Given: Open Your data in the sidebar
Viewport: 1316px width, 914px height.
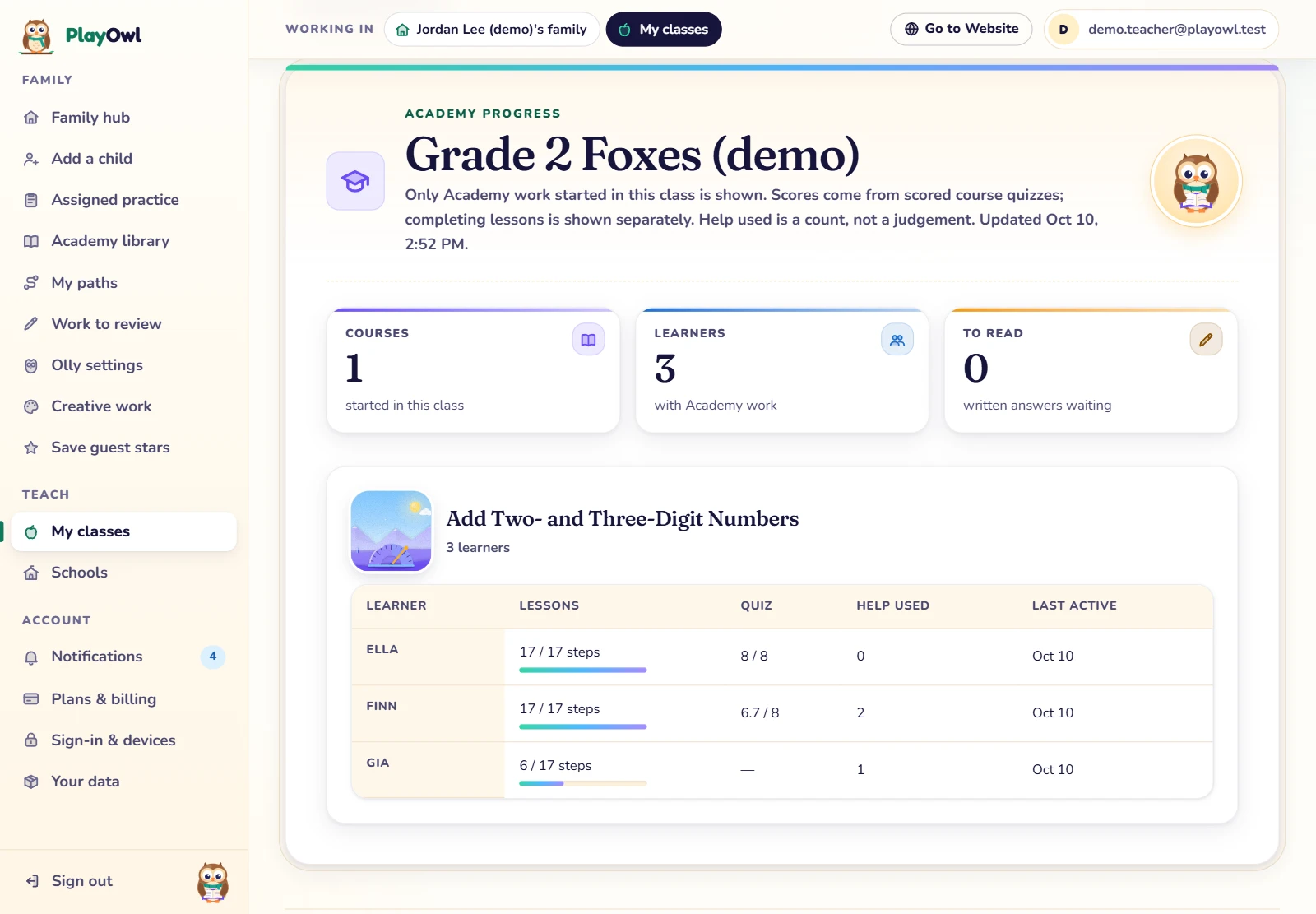Looking at the screenshot, I should pyautogui.click(x=123, y=782).
